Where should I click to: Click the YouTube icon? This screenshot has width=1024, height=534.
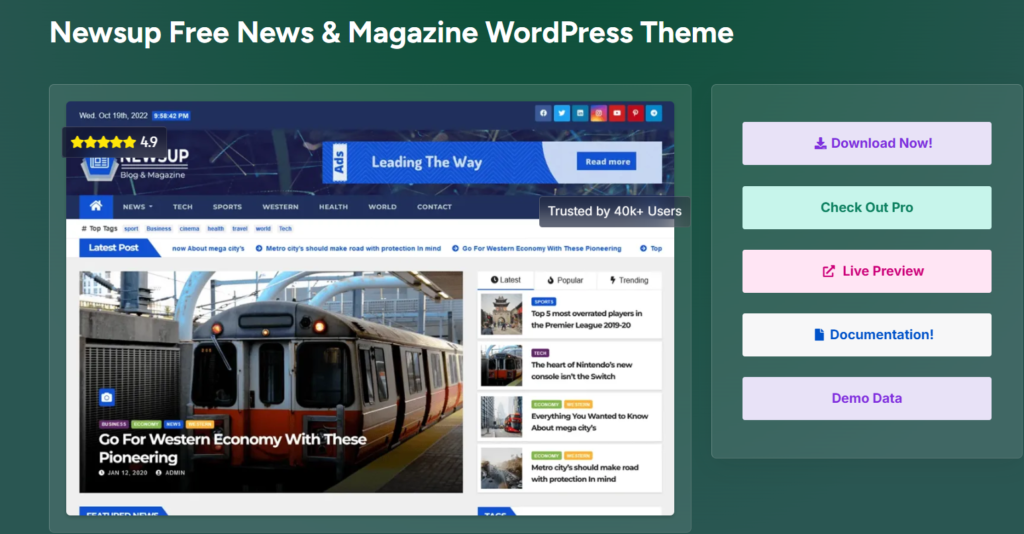click(x=616, y=113)
